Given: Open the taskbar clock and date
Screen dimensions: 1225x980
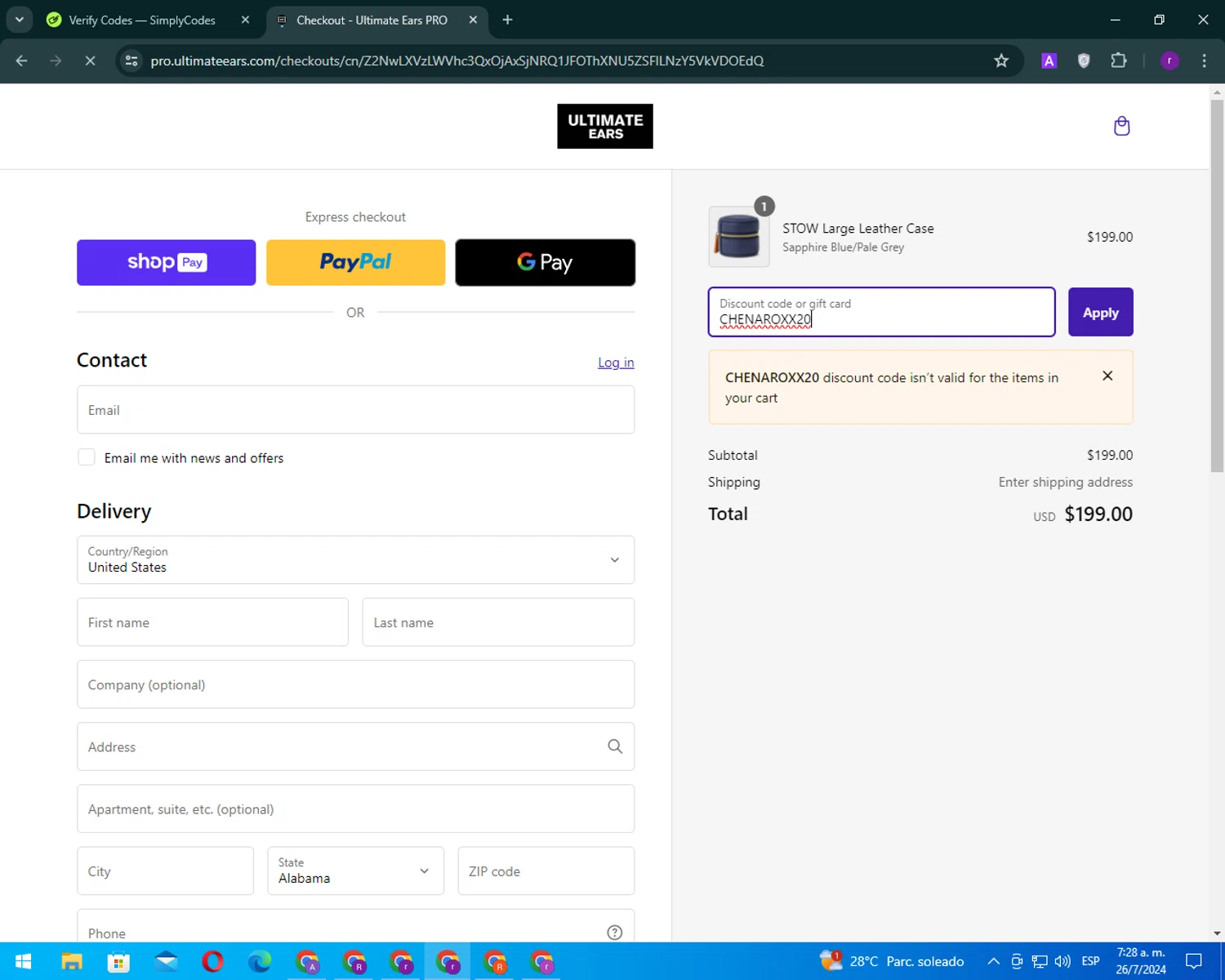Looking at the screenshot, I should tap(1141, 961).
